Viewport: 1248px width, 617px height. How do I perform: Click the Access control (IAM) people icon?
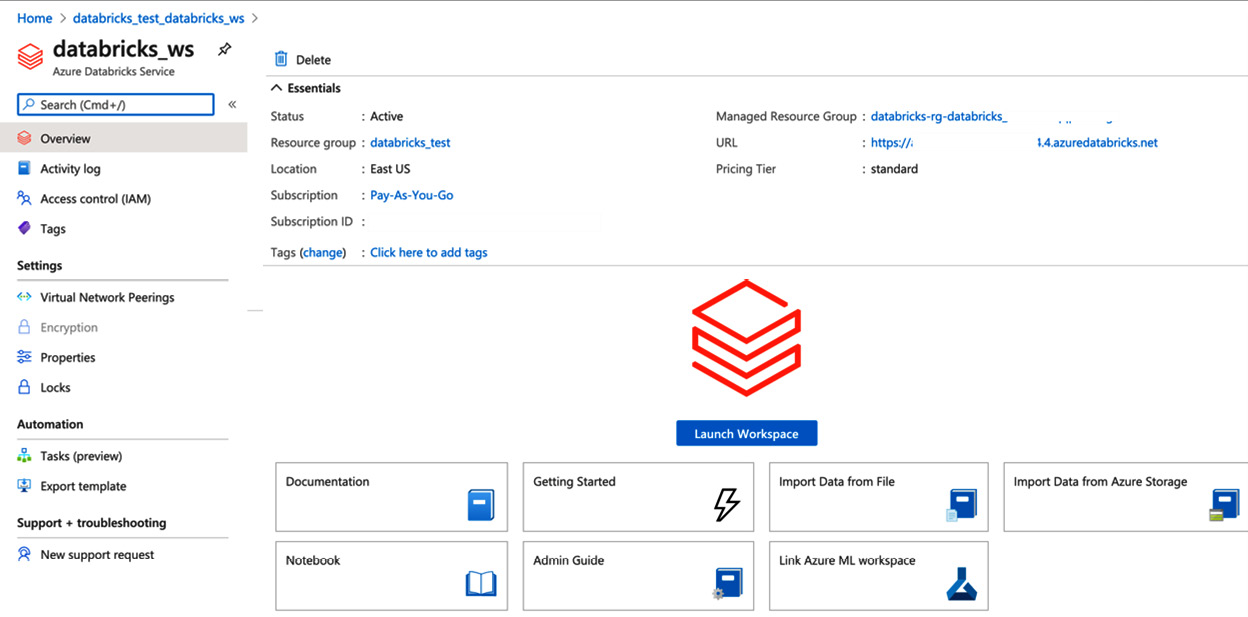(24, 198)
